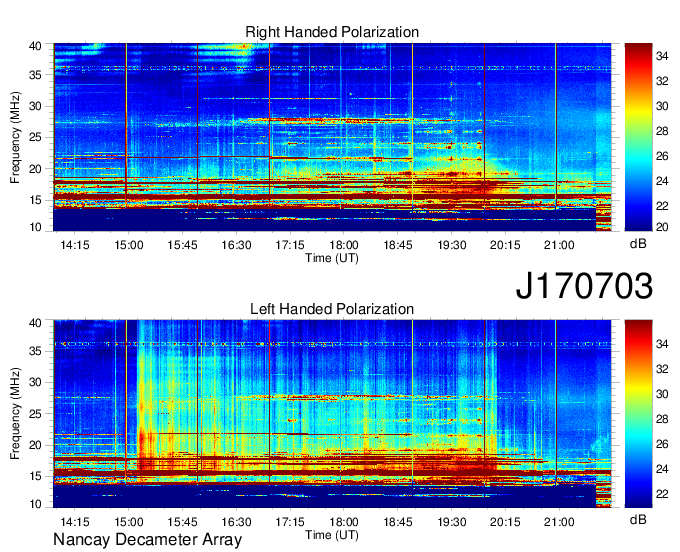Click the 40 MHz frequency tick of the bottom plot

point(36,323)
